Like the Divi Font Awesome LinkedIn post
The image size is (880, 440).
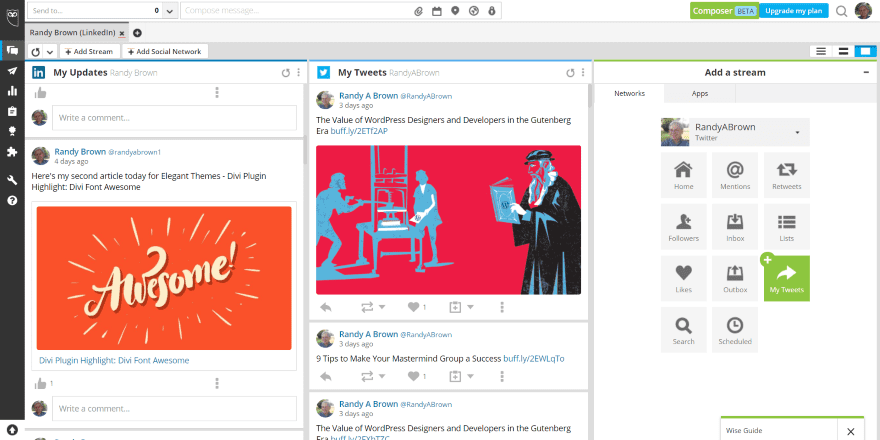pyautogui.click(x=40, y=383)
